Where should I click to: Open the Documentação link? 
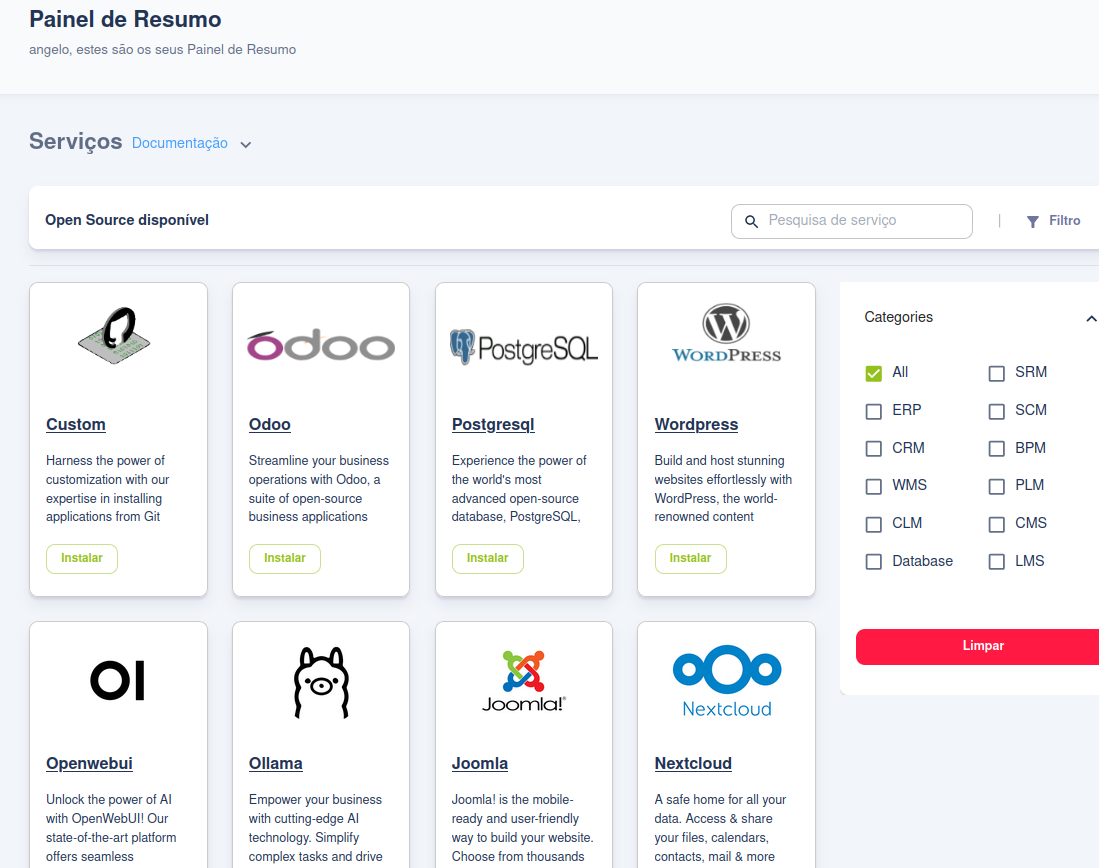click(x=179, y=143)
